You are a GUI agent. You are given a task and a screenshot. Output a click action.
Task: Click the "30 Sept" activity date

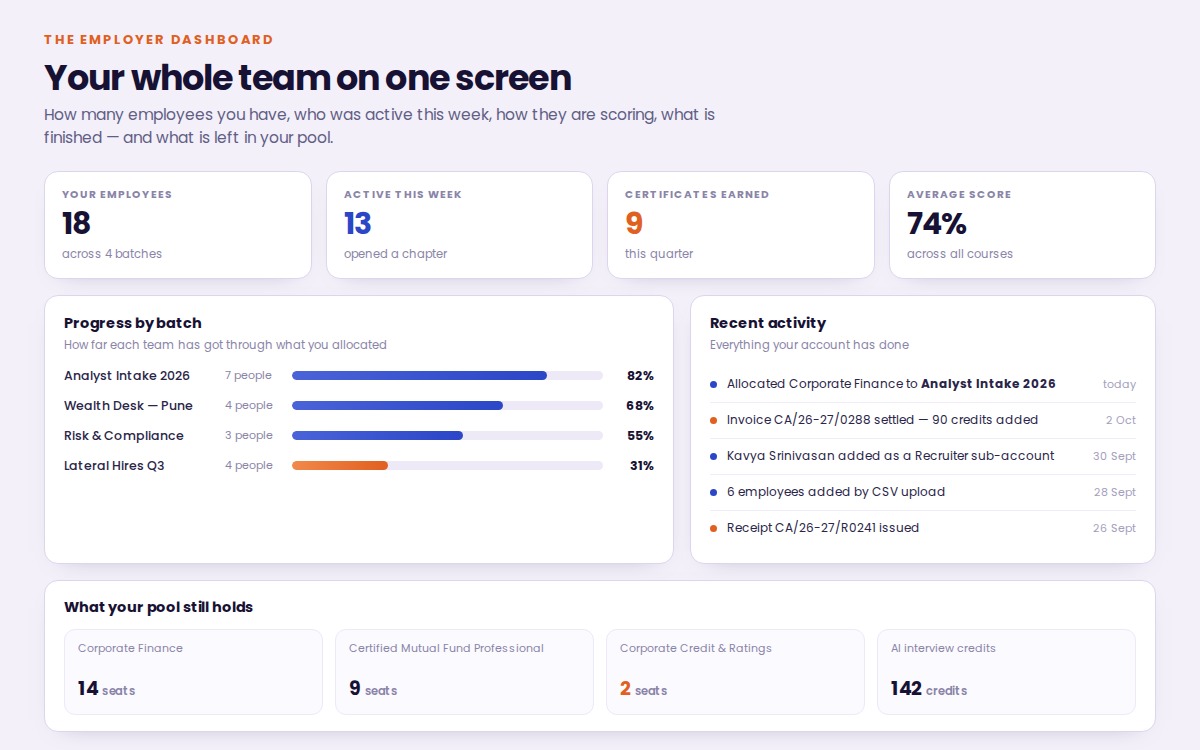click(1114, 456)
